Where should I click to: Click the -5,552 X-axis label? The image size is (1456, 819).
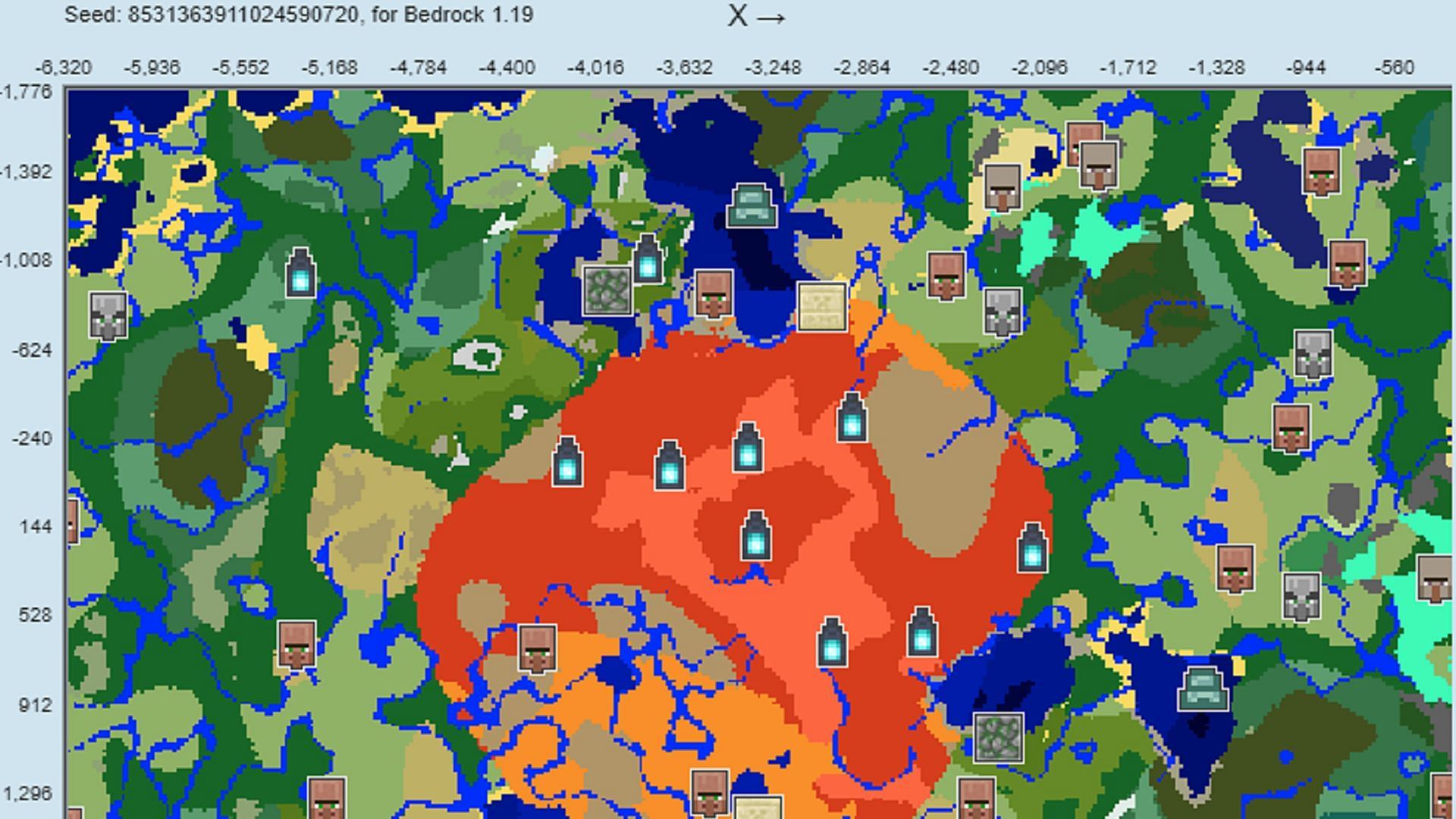point(240,67)
